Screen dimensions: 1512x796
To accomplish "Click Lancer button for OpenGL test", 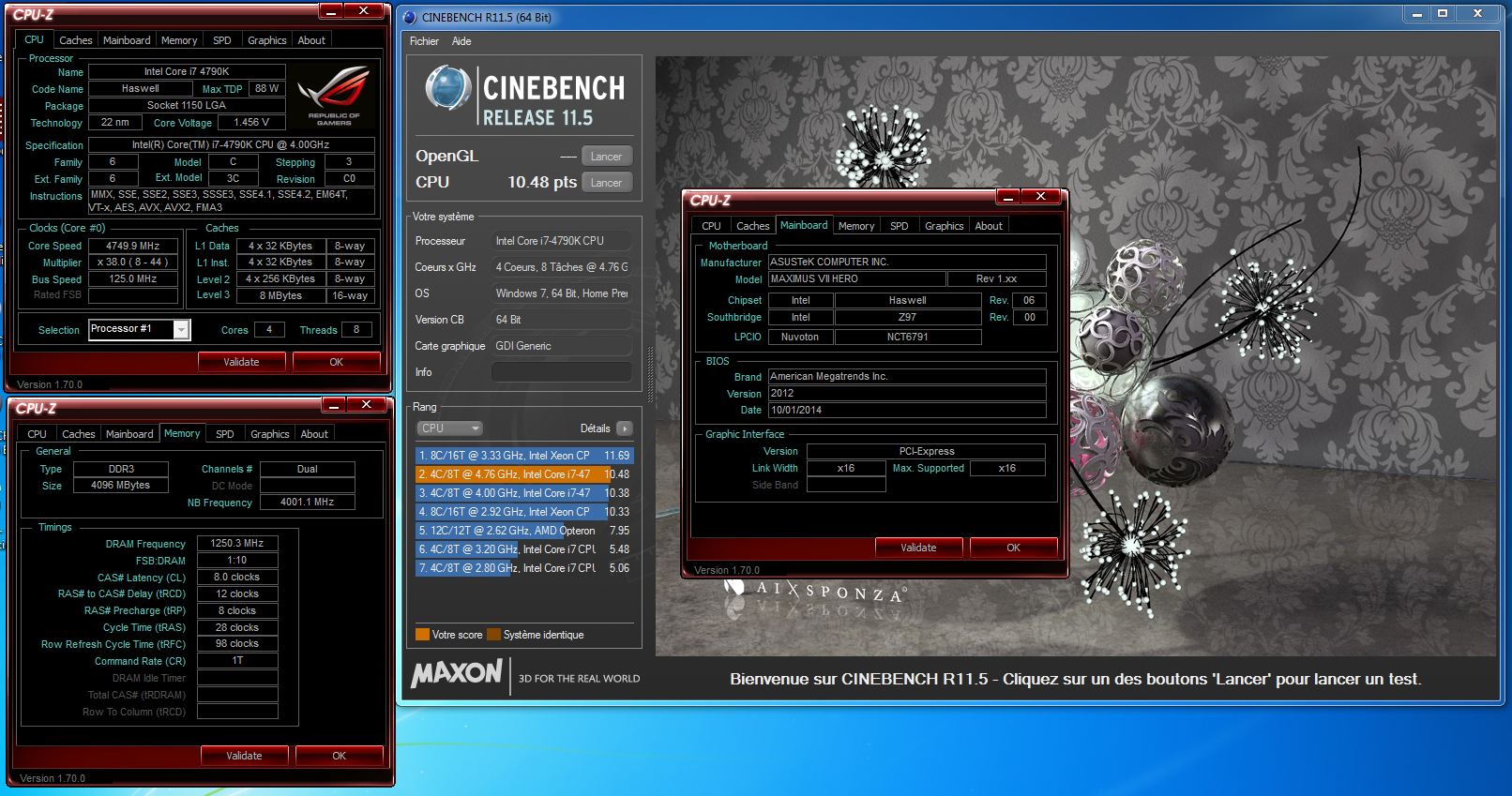I will click(607, 157).
